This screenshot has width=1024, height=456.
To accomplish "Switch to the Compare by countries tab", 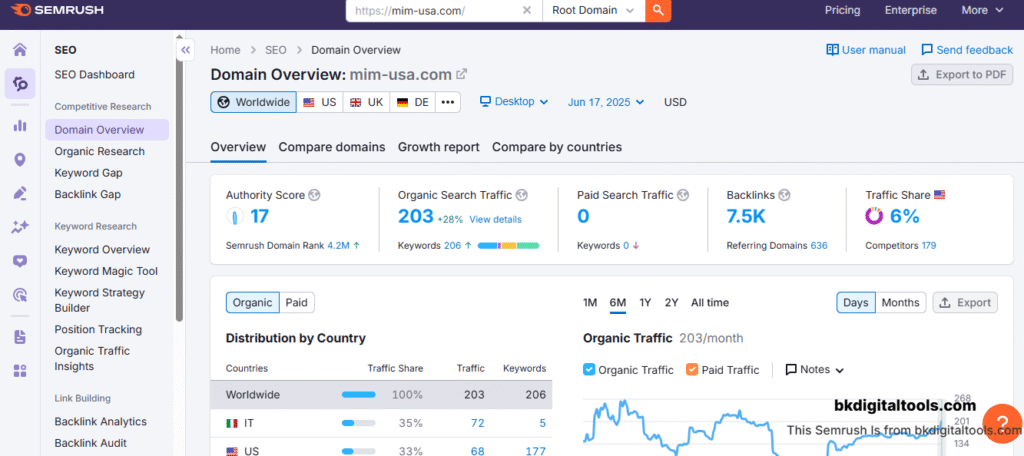I will [x=557, y=147].
